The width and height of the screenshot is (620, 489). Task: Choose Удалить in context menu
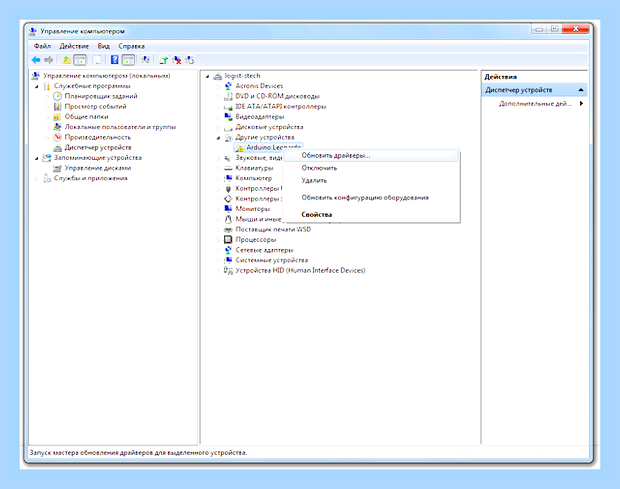coord(371,180)
